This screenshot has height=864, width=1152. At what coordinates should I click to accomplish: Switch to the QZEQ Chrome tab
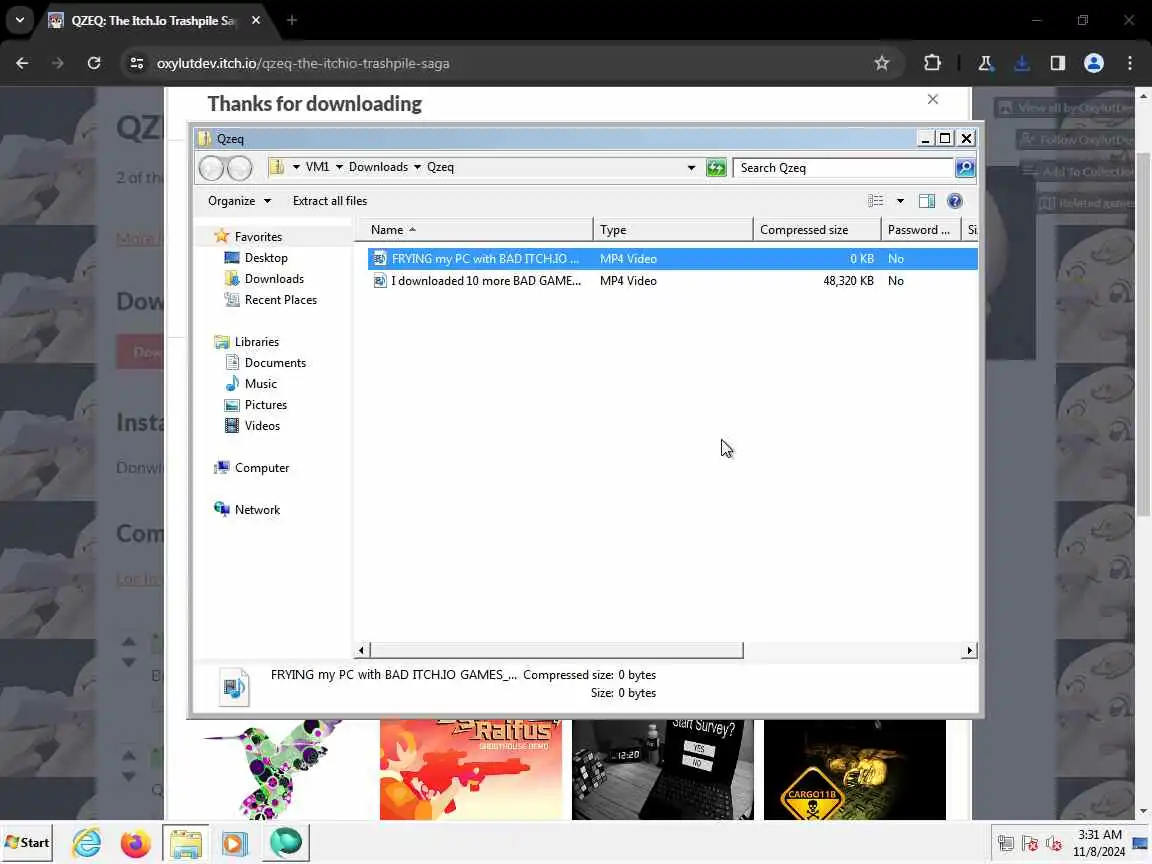[152, 21]
